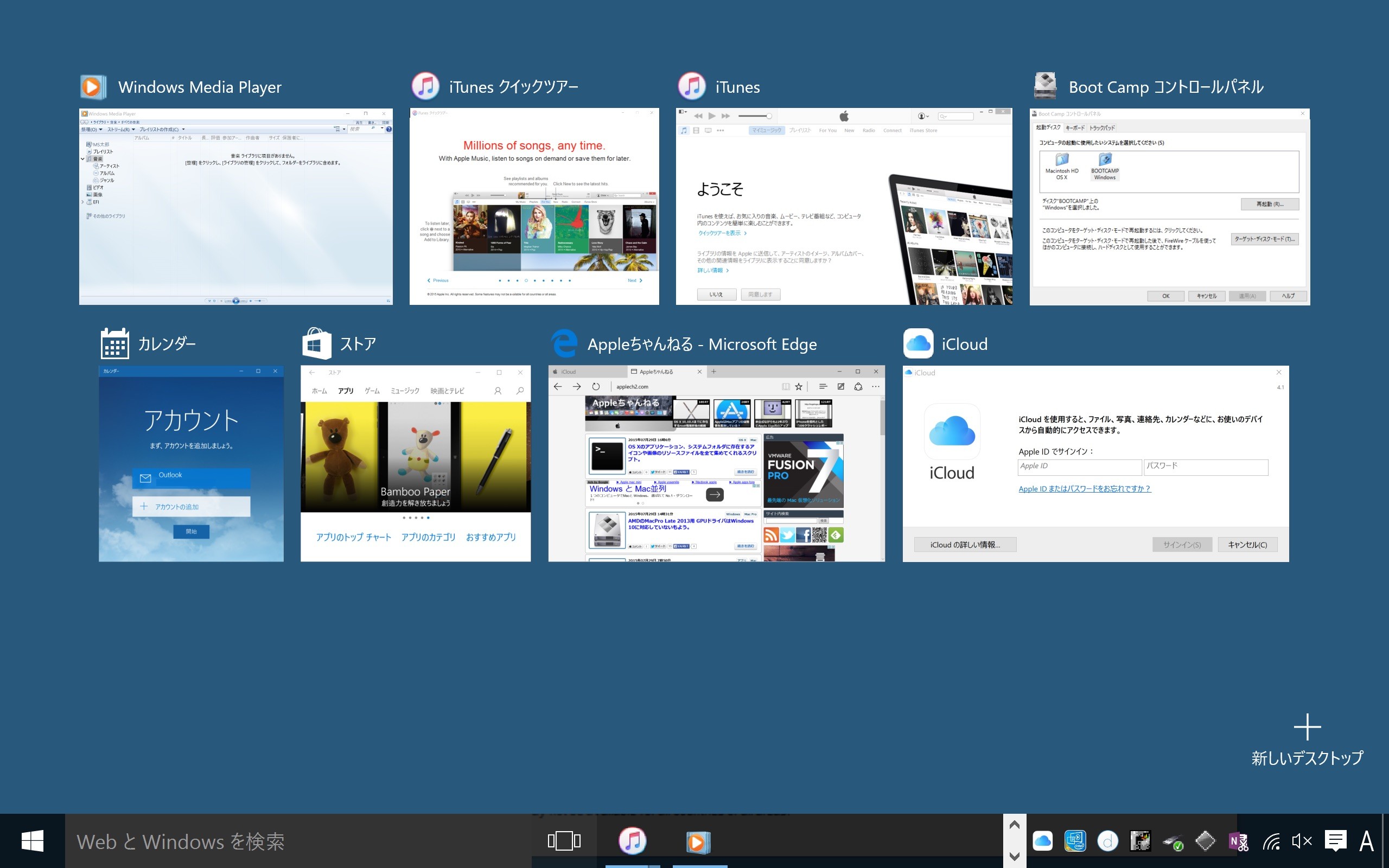This screenshot has height=868, width=1389.
Task: Click Media Player playback controls bar
Action: (x=236, y=300)
